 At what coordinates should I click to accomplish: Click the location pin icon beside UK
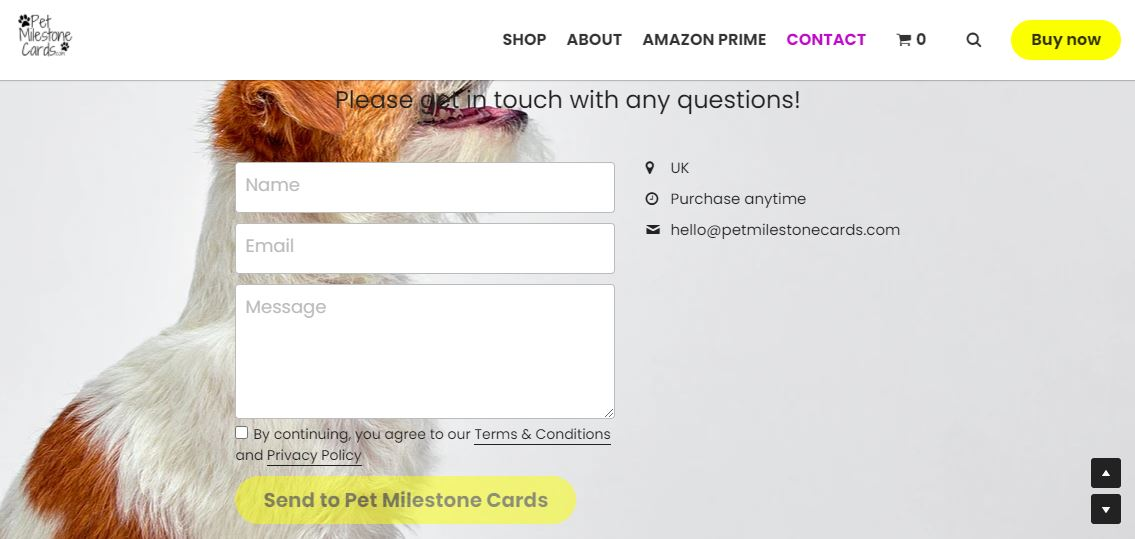coord(650,168)
